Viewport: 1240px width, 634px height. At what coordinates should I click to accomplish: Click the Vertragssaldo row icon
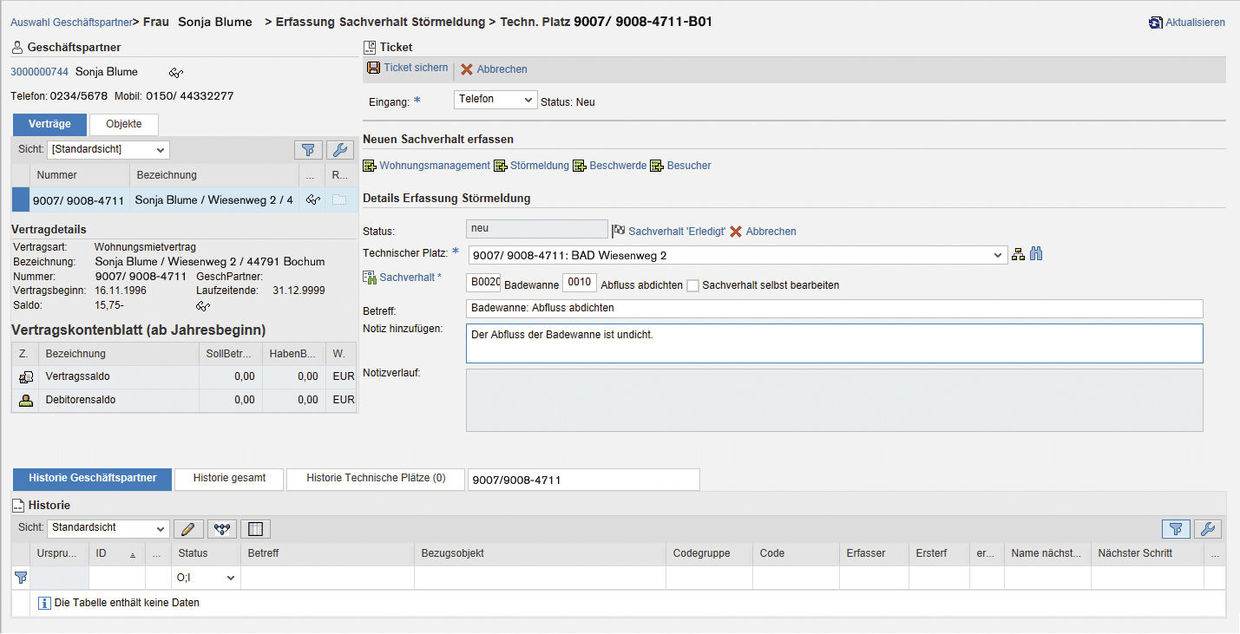click(26, 377)
